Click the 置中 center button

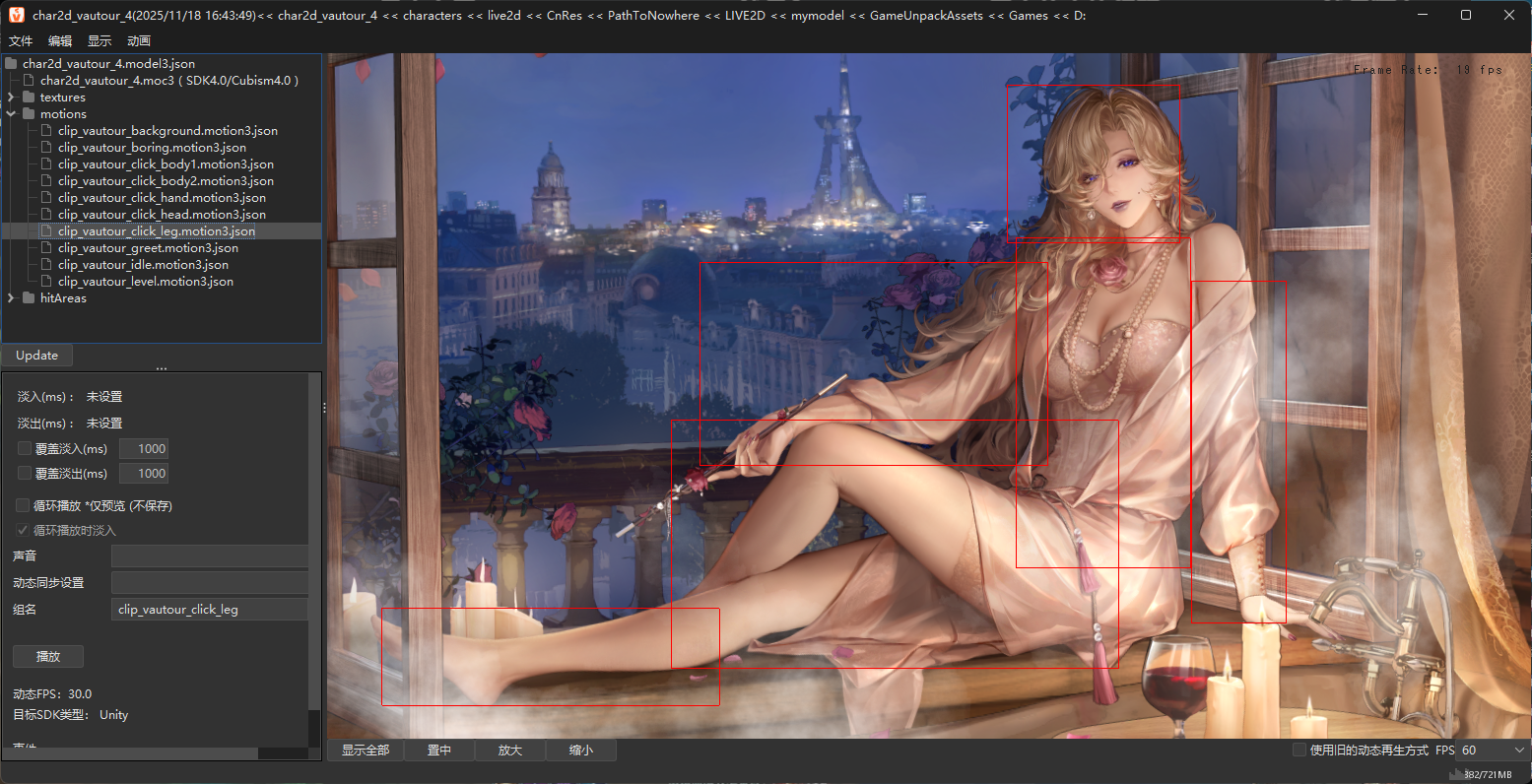438,751
